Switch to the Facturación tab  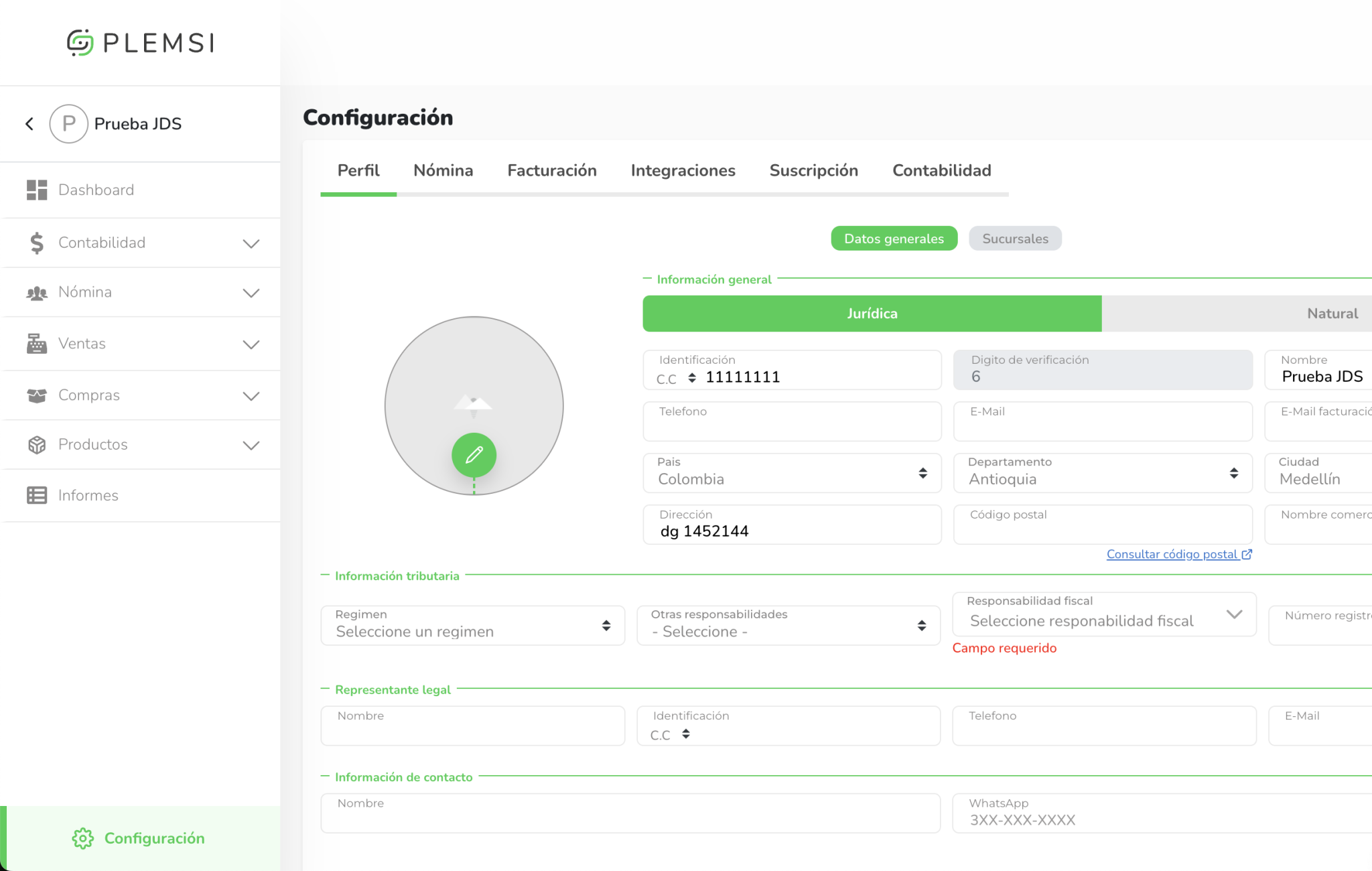click(551, 171)
